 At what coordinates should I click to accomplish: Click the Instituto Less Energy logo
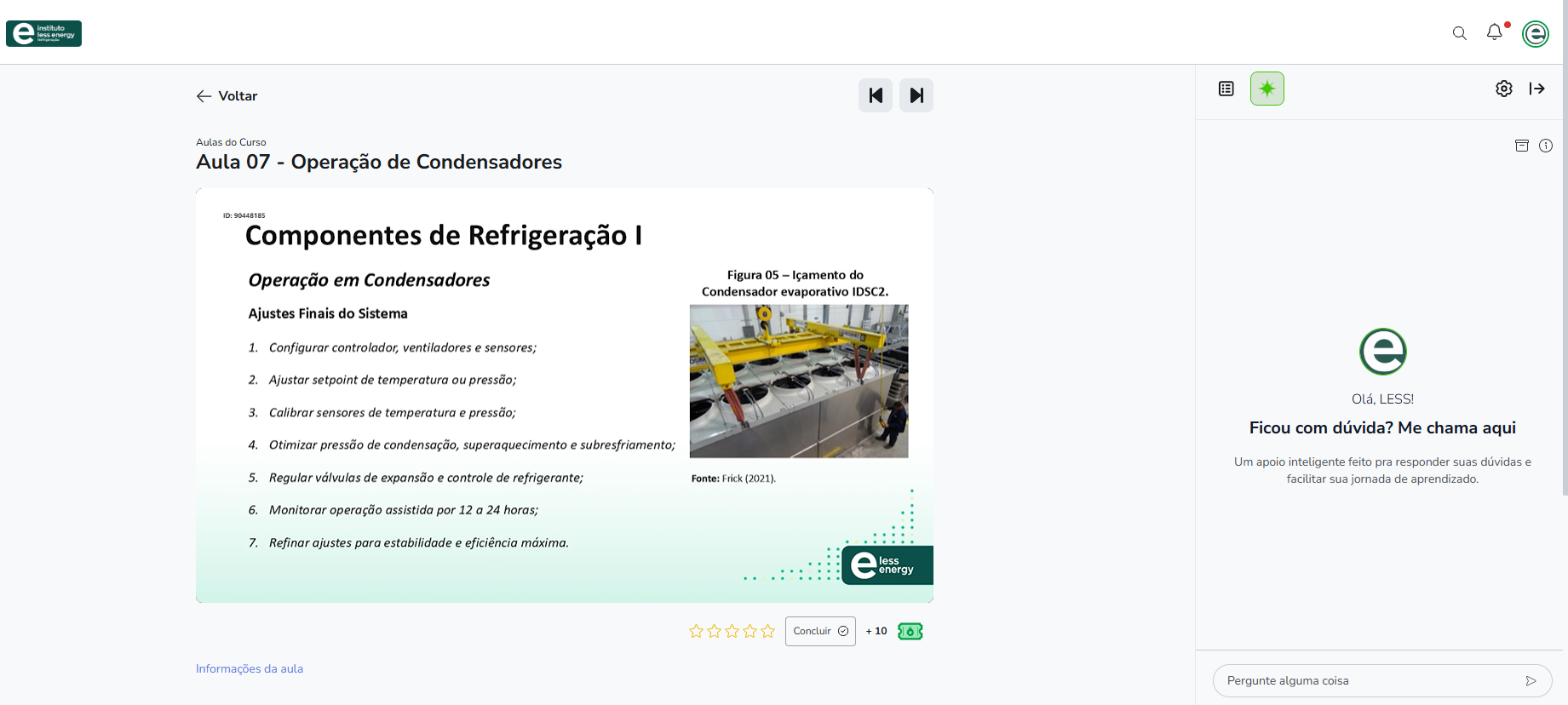[x=43, y=33]
